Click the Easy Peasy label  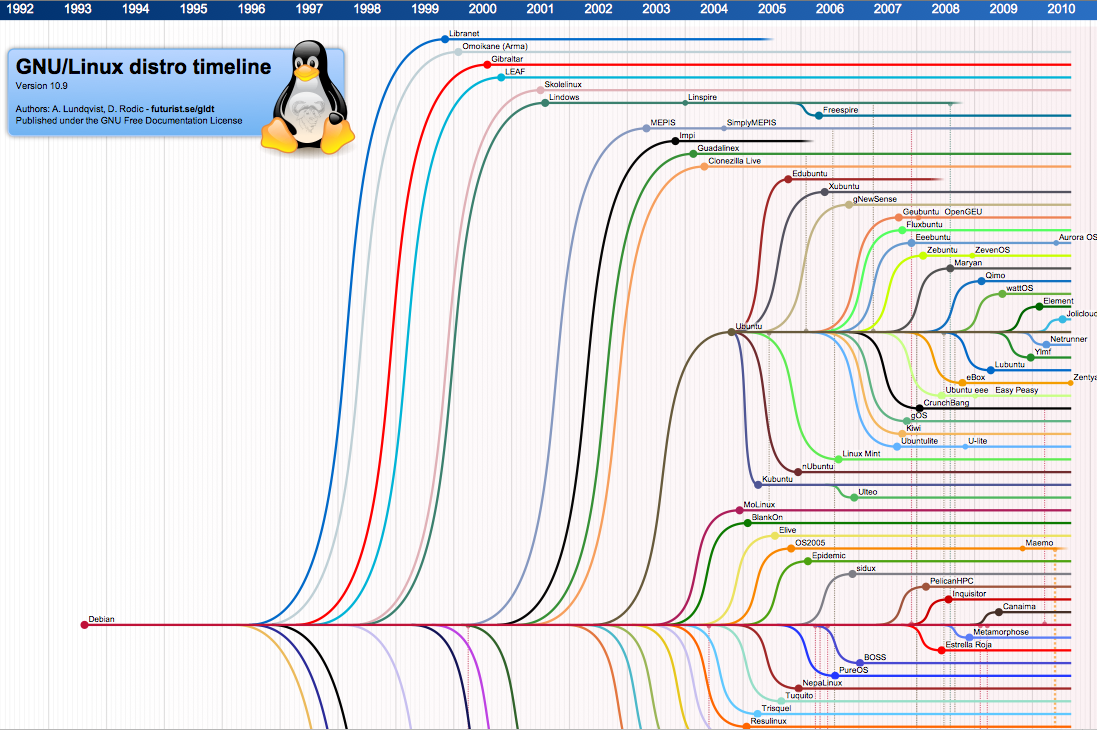pos(1017,390)
